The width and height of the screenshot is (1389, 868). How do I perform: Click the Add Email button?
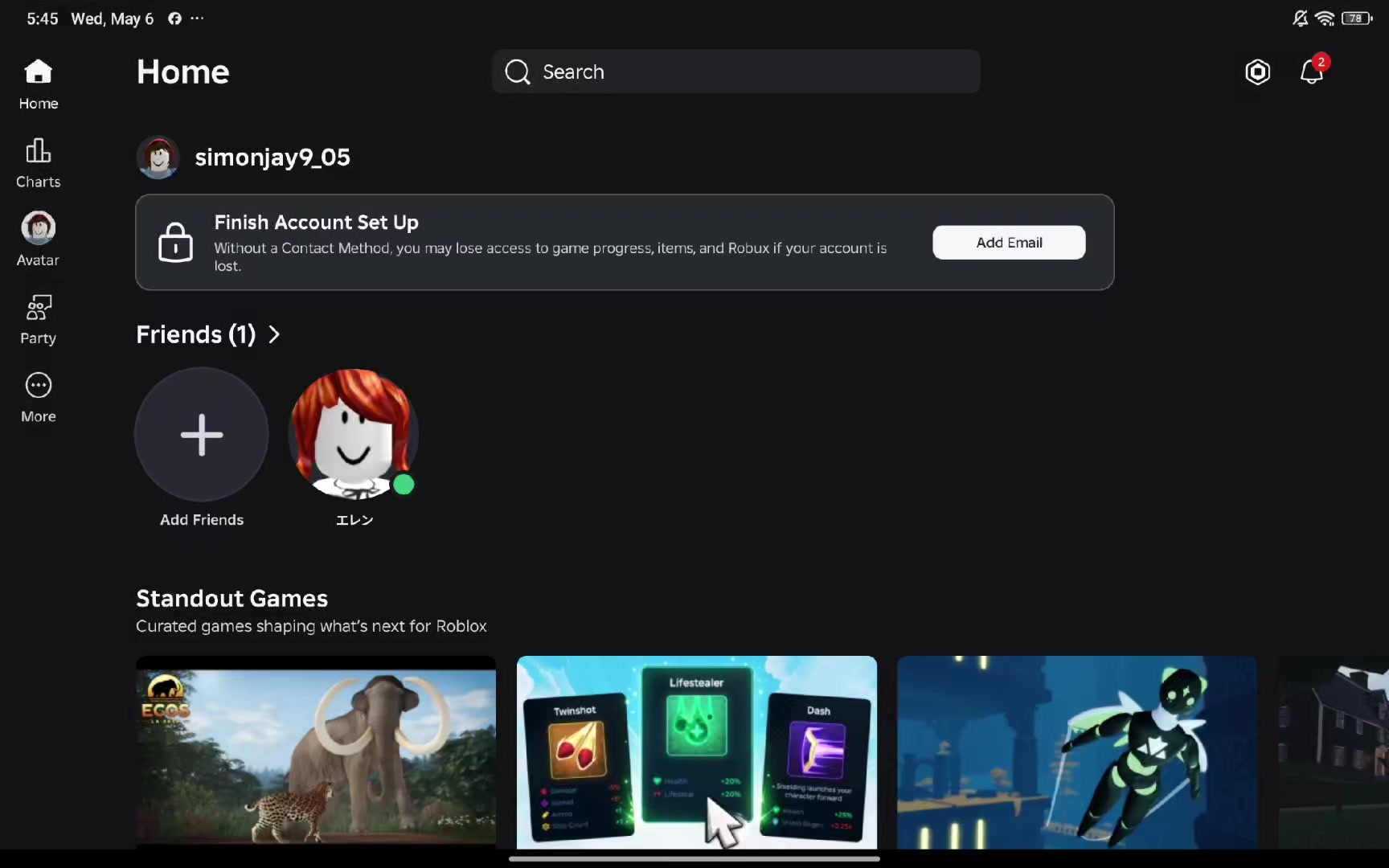coord(1009,243)
